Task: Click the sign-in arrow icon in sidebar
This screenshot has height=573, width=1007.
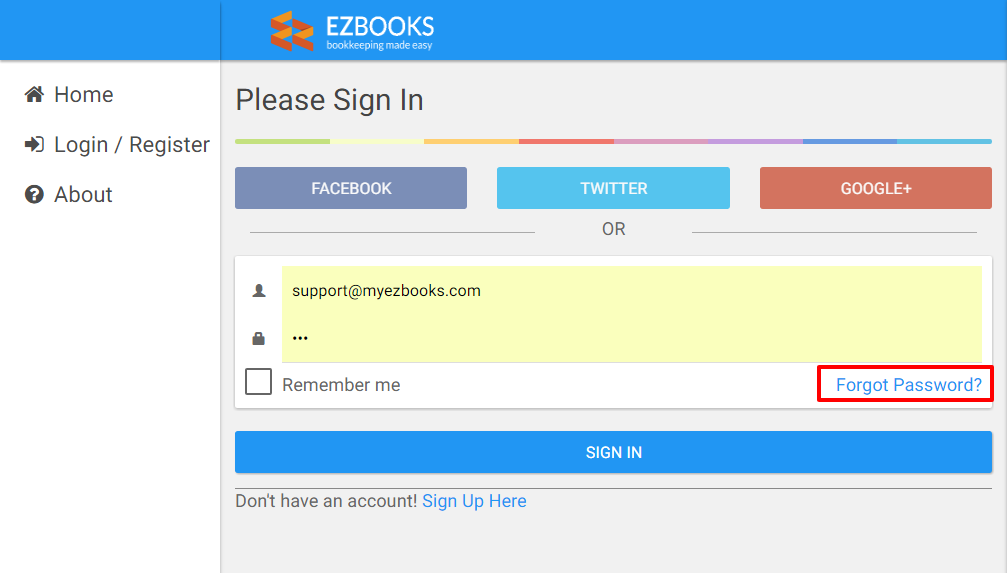Action: (35, 145)
